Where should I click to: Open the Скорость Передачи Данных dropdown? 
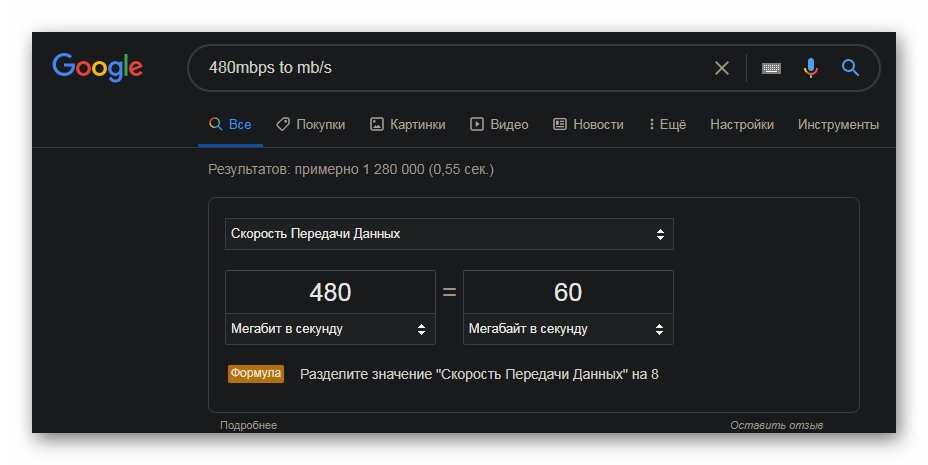click(x=449, y=234)
